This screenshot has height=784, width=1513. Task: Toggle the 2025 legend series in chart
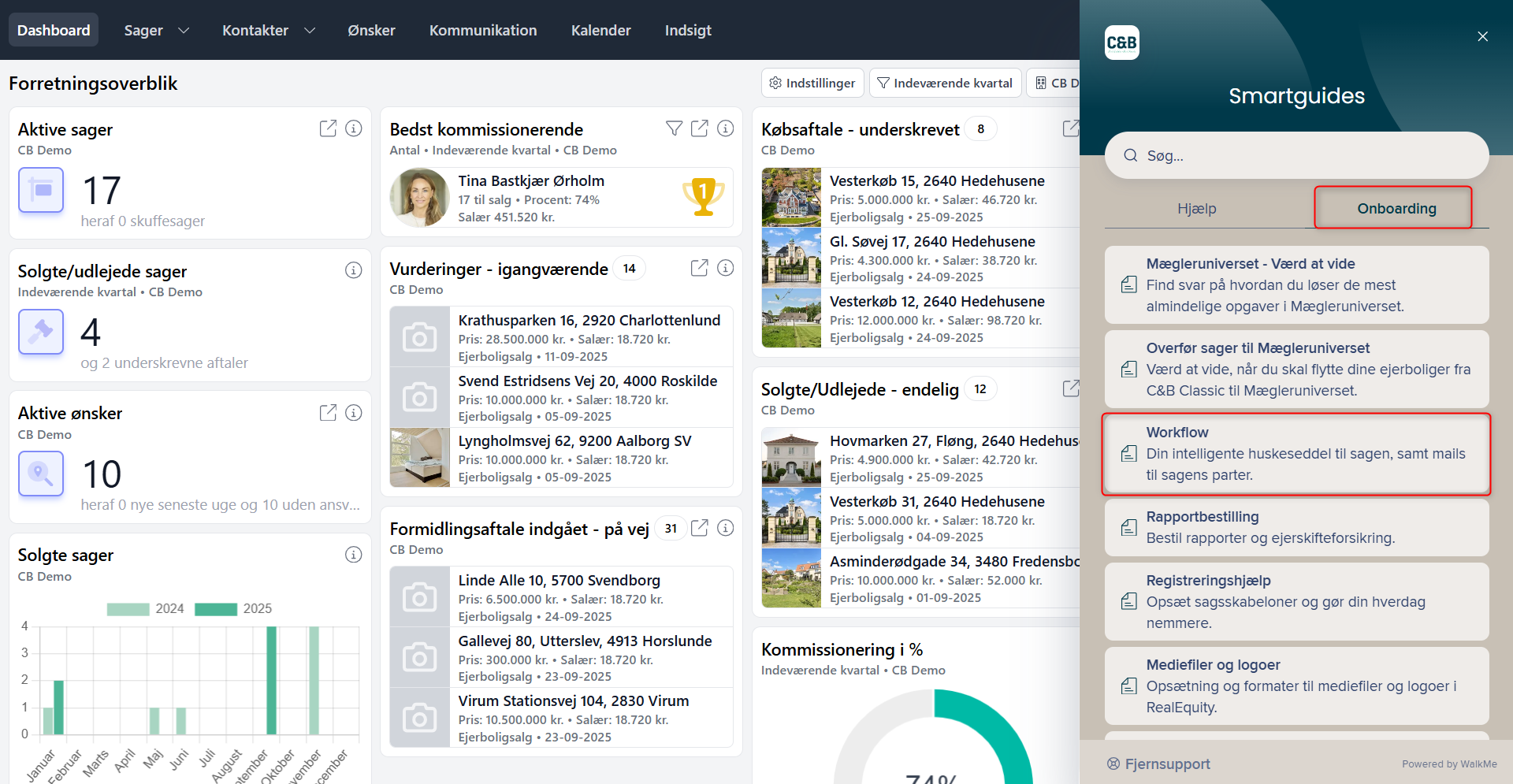pos(233,608)
